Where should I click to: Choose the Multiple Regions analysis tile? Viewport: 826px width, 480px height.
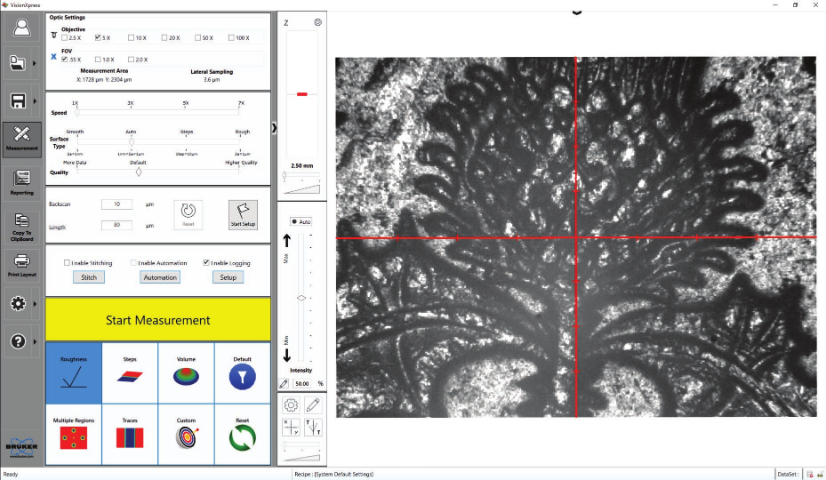[x=73, y=434]
